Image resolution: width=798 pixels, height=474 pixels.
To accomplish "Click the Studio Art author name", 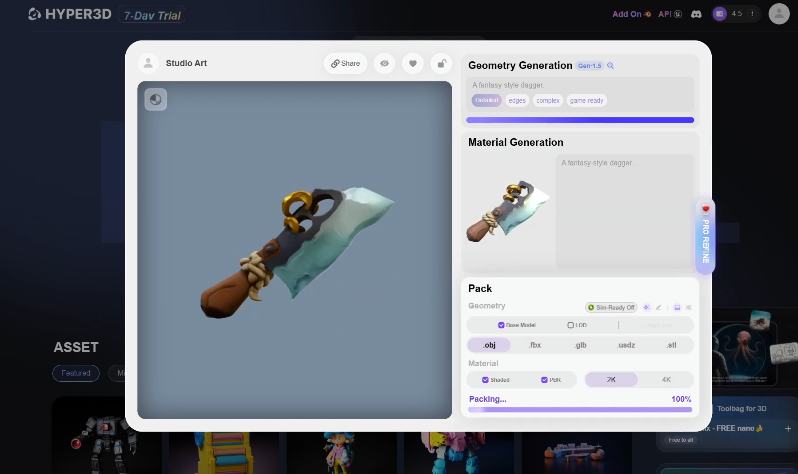I will 186,63.
